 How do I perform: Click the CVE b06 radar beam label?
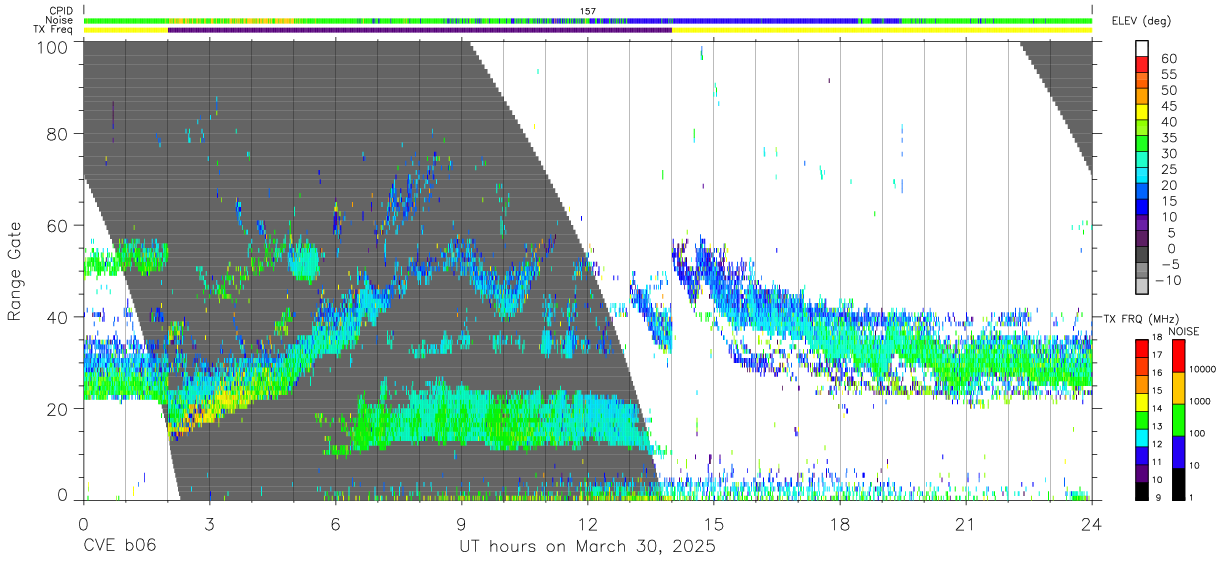click(119, 547)
